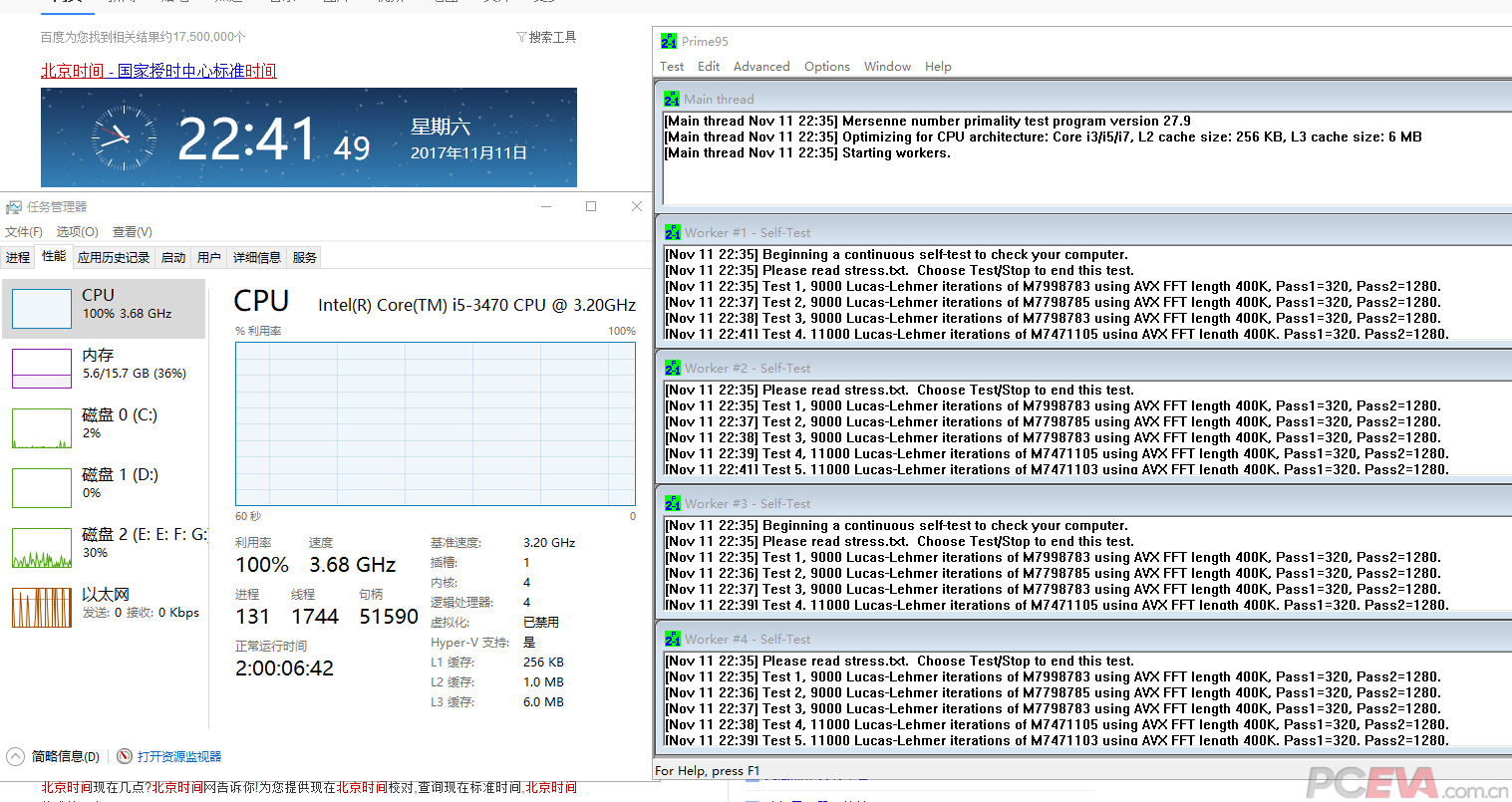Screen dimensions: 1512x802
Task: Open the 北京时间 - 国家授时中心标准时间 link
Action: click(x=158, y=71)
